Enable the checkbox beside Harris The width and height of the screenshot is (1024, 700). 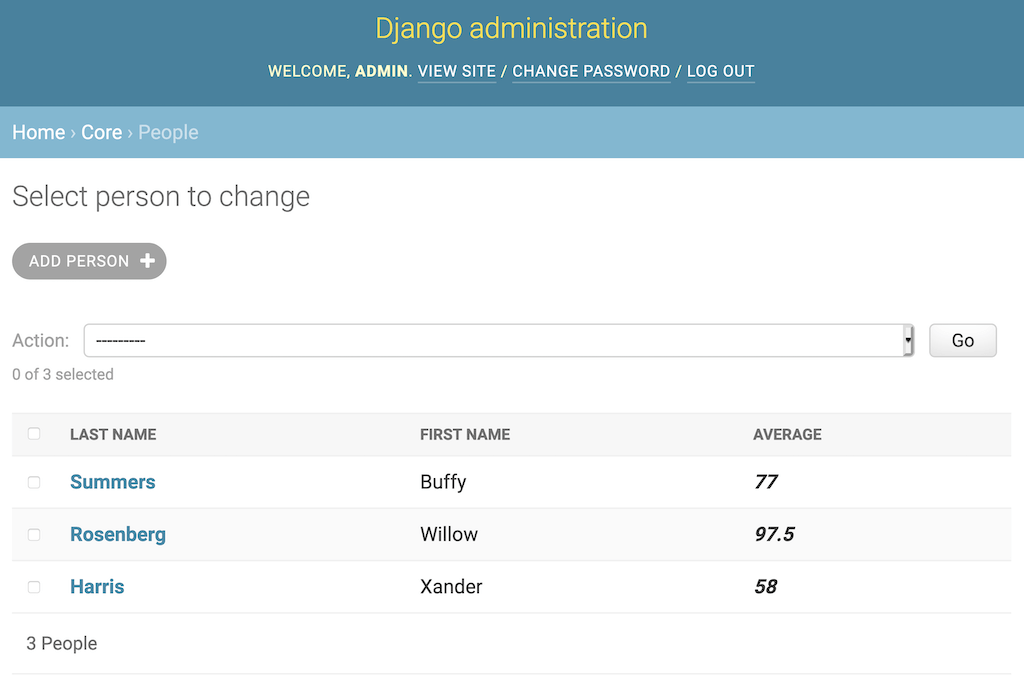tap(34, 587)
